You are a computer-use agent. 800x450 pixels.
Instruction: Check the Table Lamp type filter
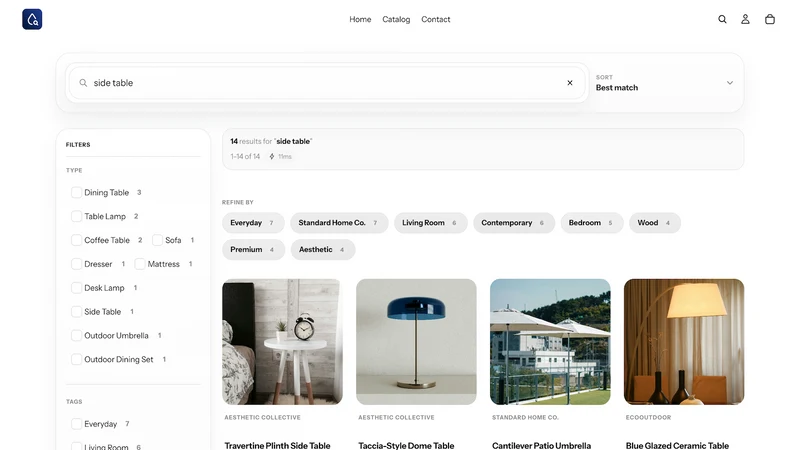pyautogui.click(x=77, y=216)
